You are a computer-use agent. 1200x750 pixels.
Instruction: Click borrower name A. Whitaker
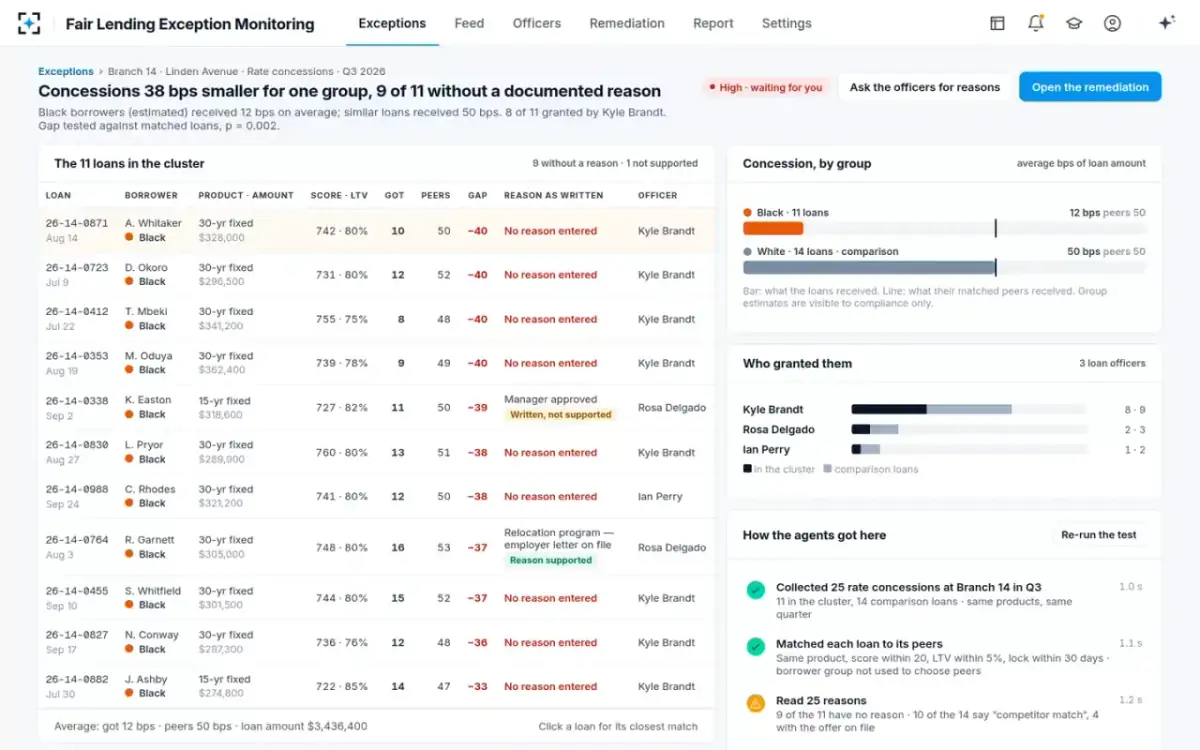tap(153, 223)
